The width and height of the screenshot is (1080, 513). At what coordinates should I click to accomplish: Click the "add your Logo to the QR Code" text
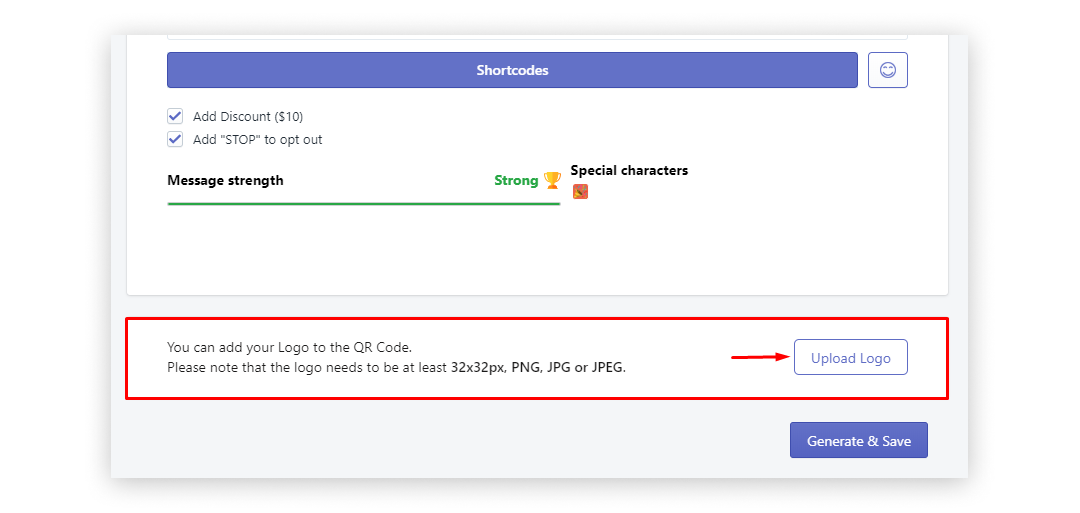coord(289,347)
